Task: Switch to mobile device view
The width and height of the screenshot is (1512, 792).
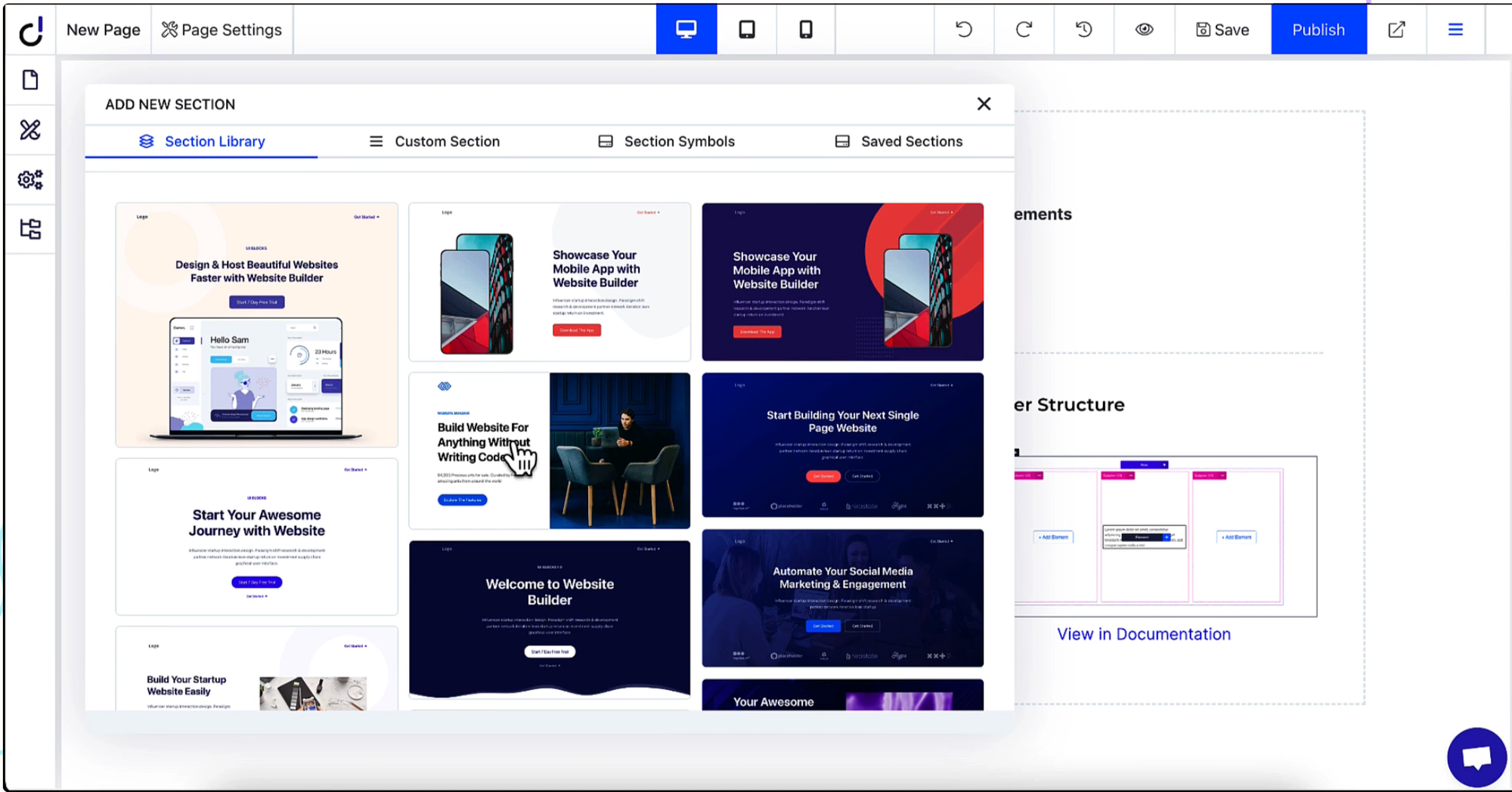Action: 806,29
